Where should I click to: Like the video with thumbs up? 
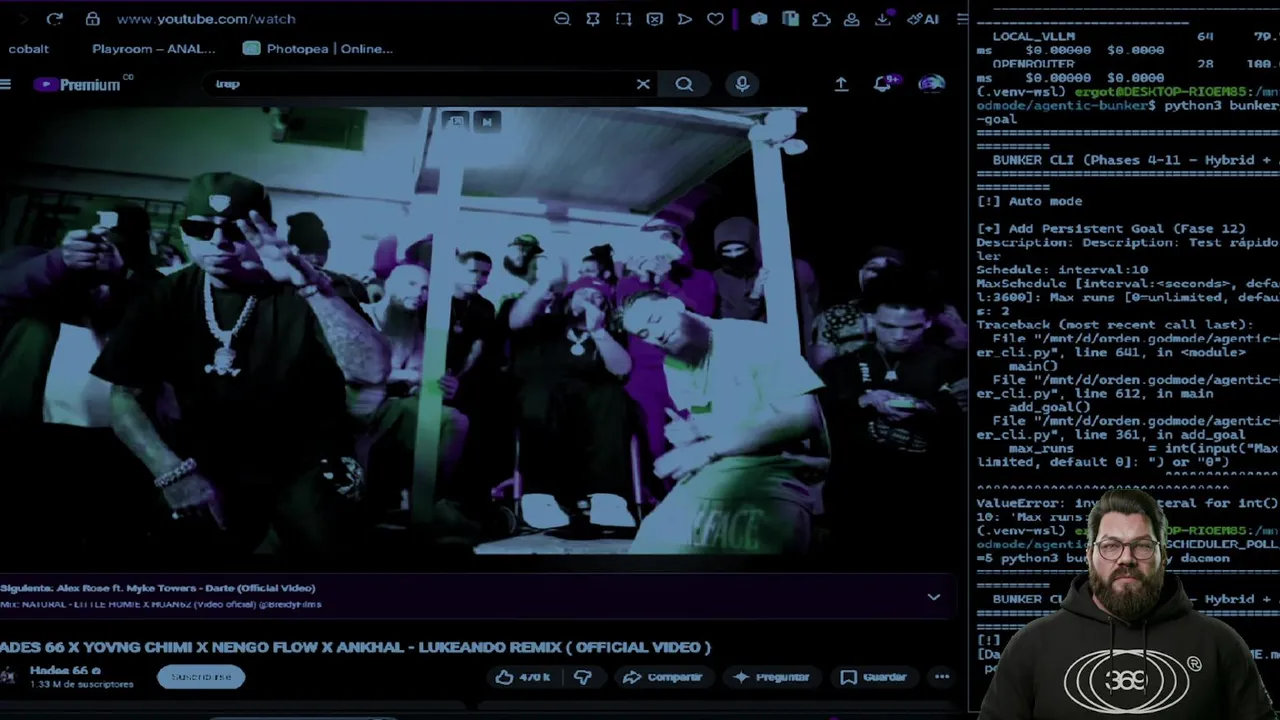point(523,677)
